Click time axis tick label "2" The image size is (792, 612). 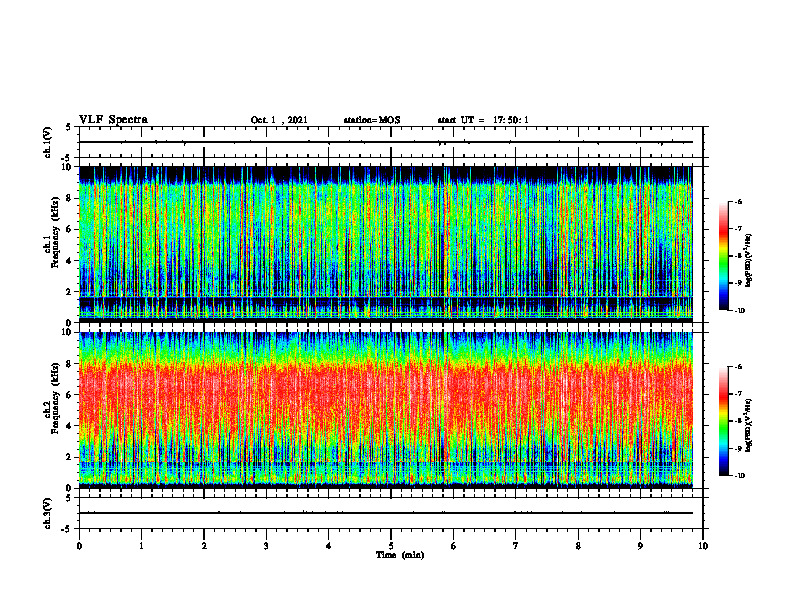[204, 546]
